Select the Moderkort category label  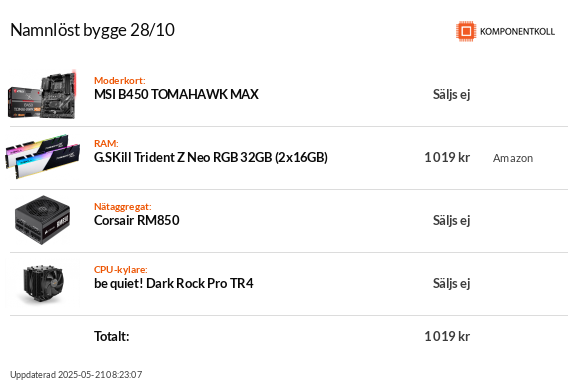click(120, 80)
